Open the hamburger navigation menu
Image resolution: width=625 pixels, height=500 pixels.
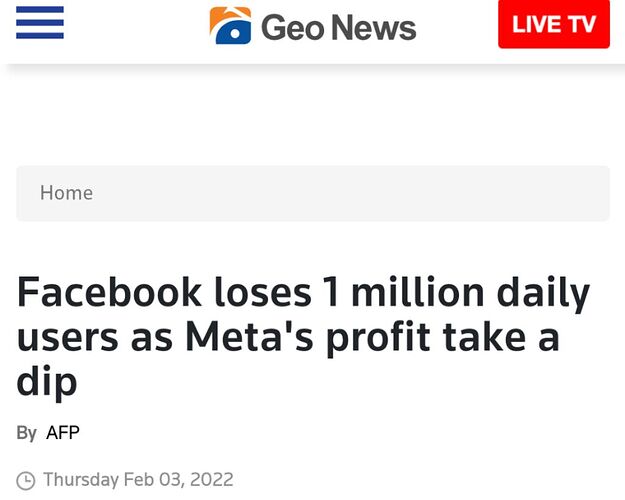[x=40, y=22]
